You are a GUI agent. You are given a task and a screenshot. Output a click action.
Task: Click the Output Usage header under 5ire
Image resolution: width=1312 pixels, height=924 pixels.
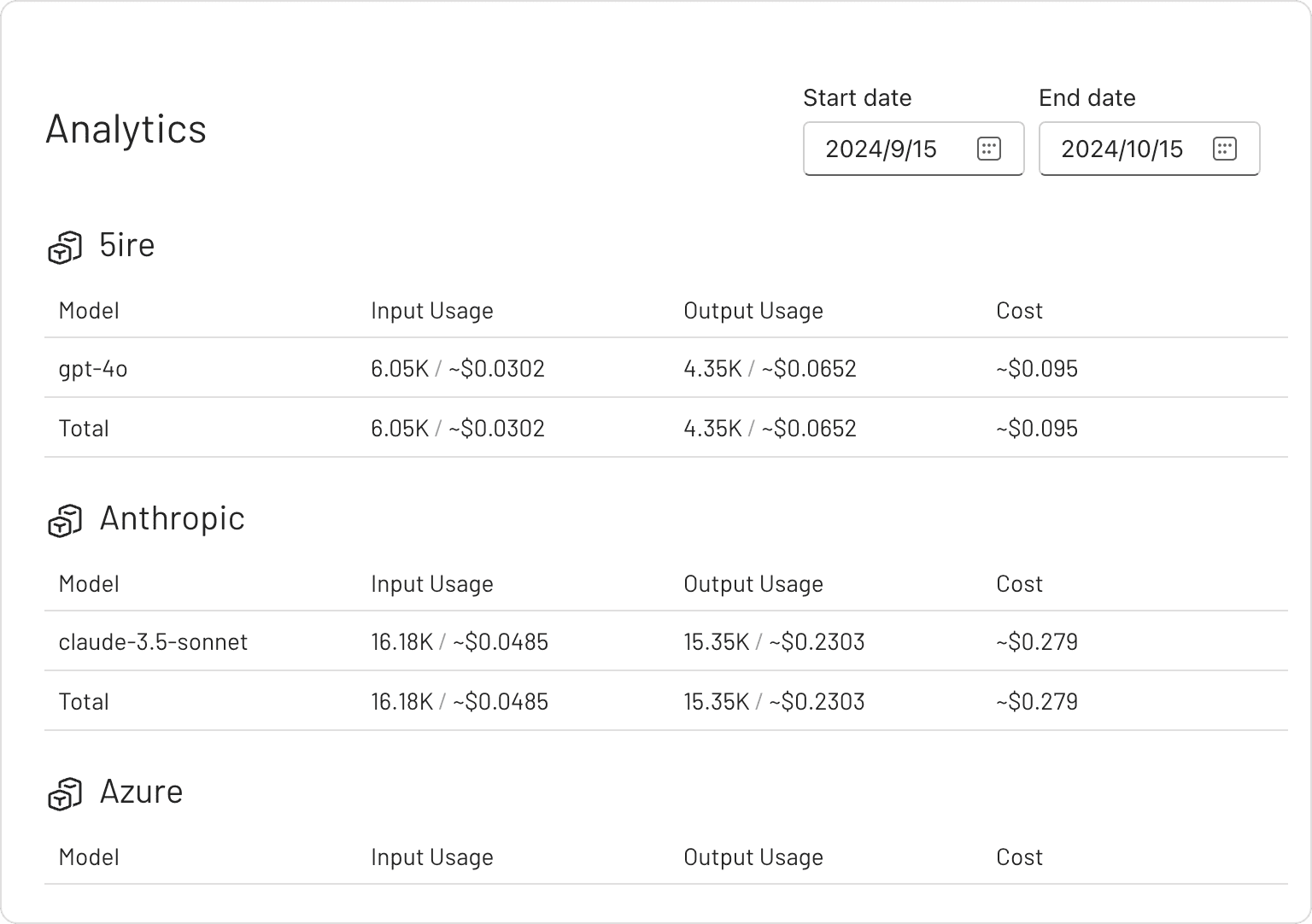click(x=753, y=310)
